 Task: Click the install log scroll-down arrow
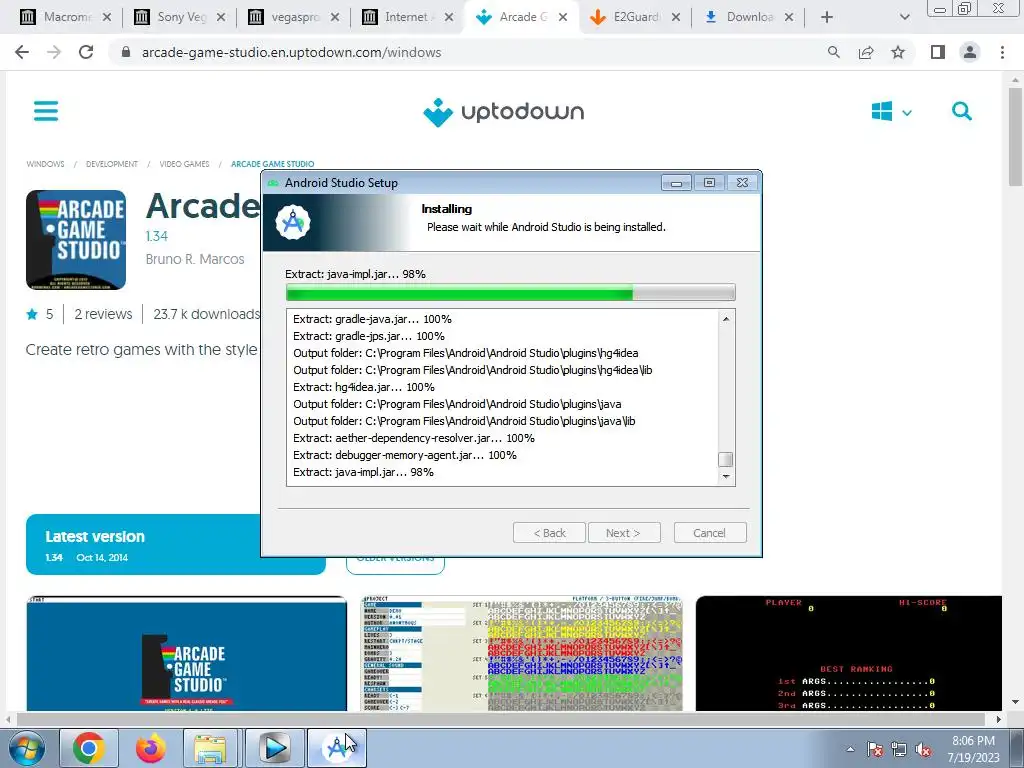tap(726, 477)
